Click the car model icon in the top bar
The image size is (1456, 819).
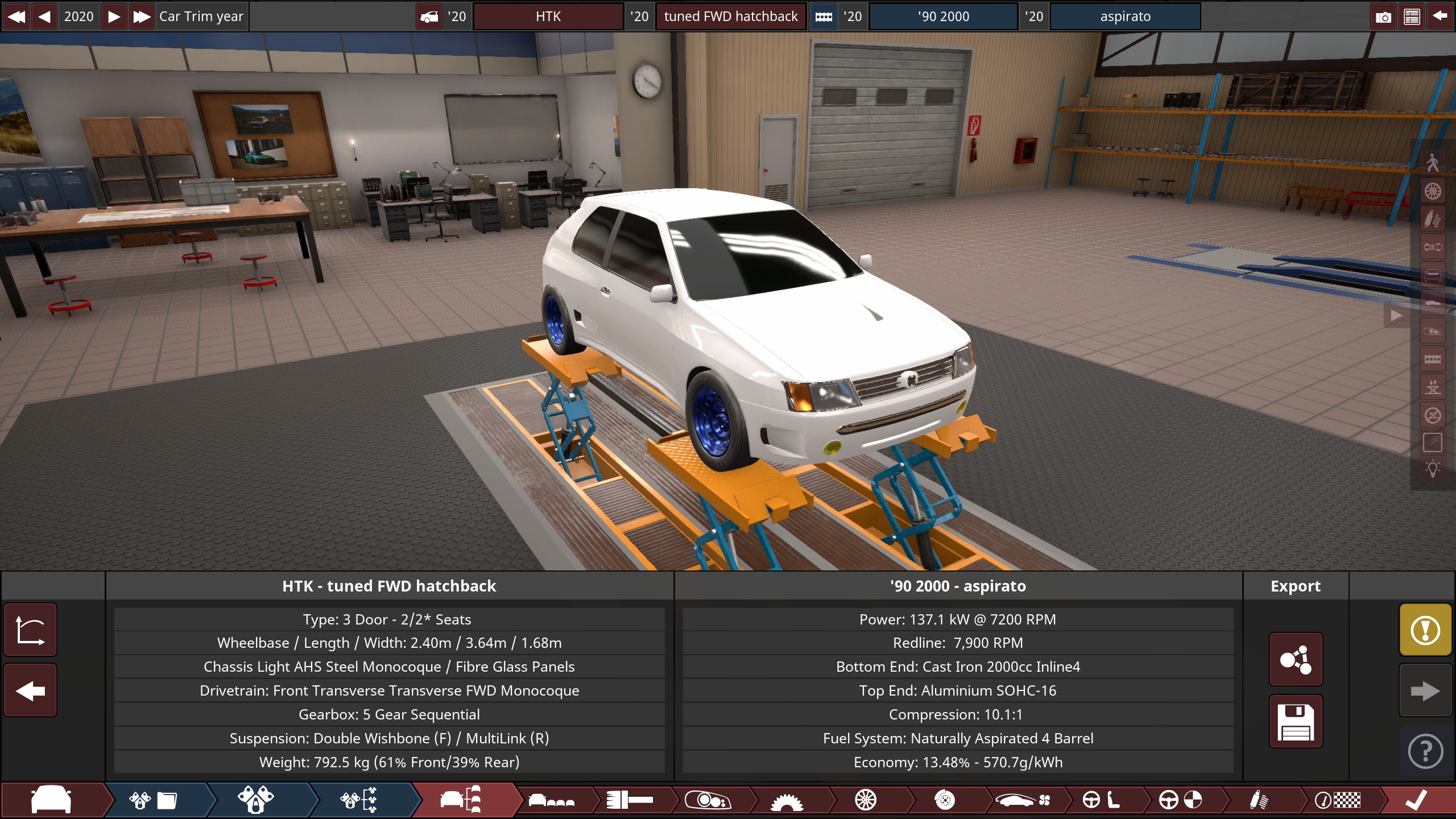[429, 16]
